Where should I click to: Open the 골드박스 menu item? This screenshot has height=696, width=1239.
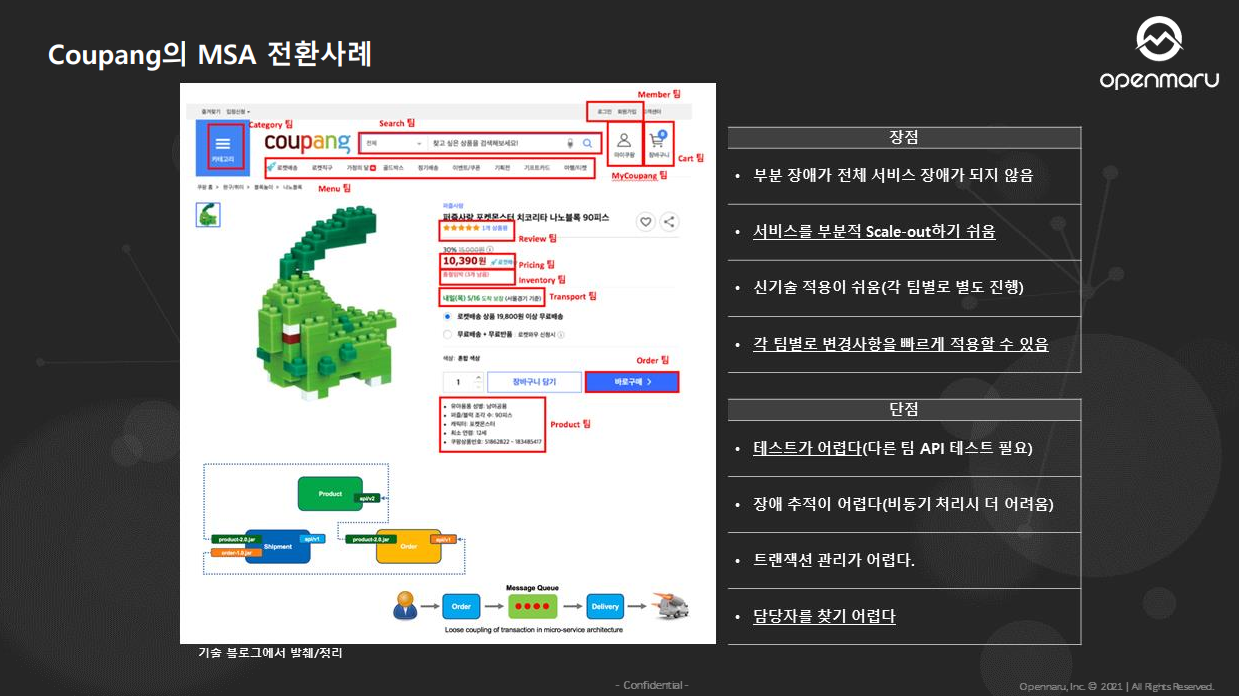pyautogui.click(x=393, y=168)
